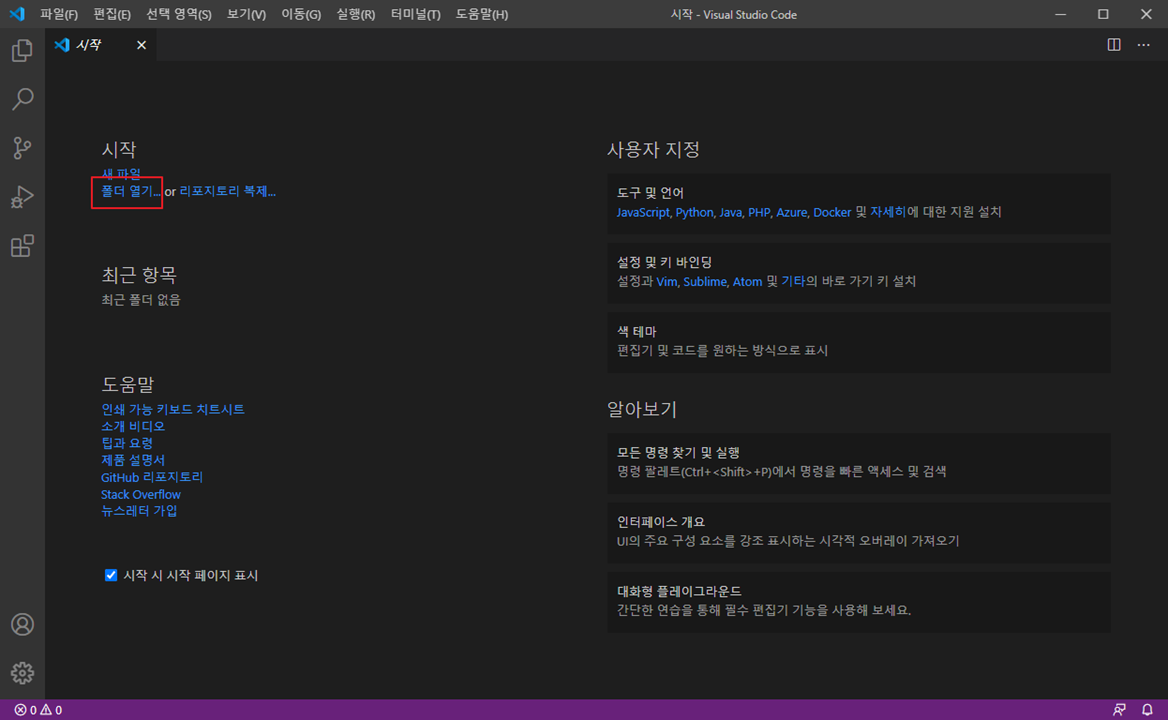Open the 뉴스레터 가입 link
This screenshot has width=1168, height=720.
pyautogui.click(x=139, y=511)
